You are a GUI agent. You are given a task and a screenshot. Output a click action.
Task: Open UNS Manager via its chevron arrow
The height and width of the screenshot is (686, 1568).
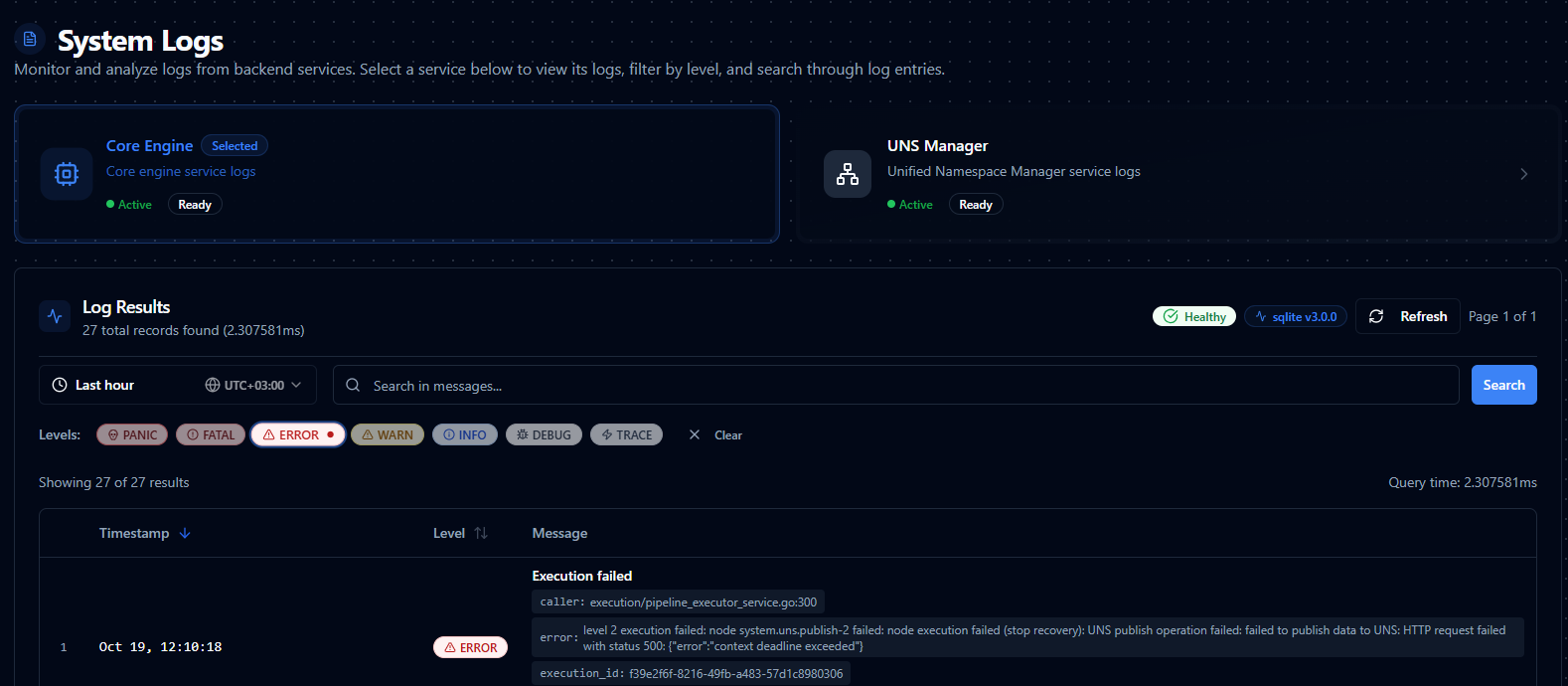pyautogui.click(x=1523, y=174)
